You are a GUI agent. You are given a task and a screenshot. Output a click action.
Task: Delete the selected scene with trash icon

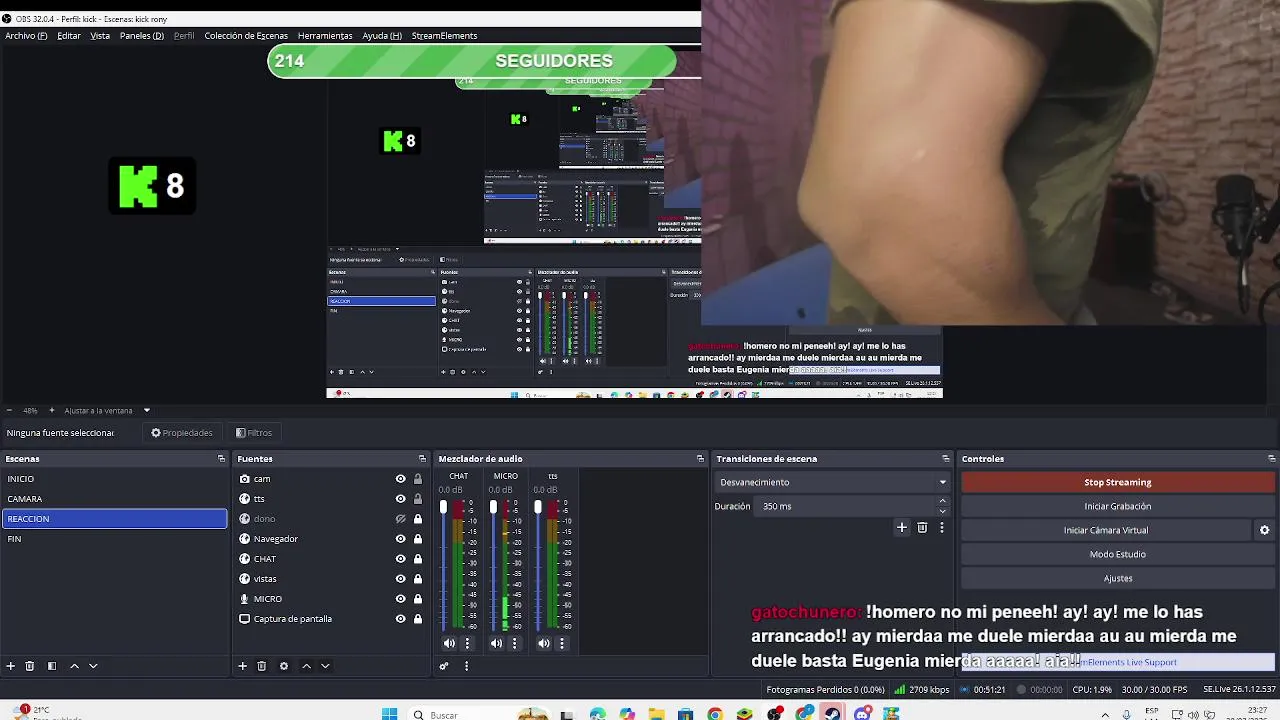click(30, 666)
